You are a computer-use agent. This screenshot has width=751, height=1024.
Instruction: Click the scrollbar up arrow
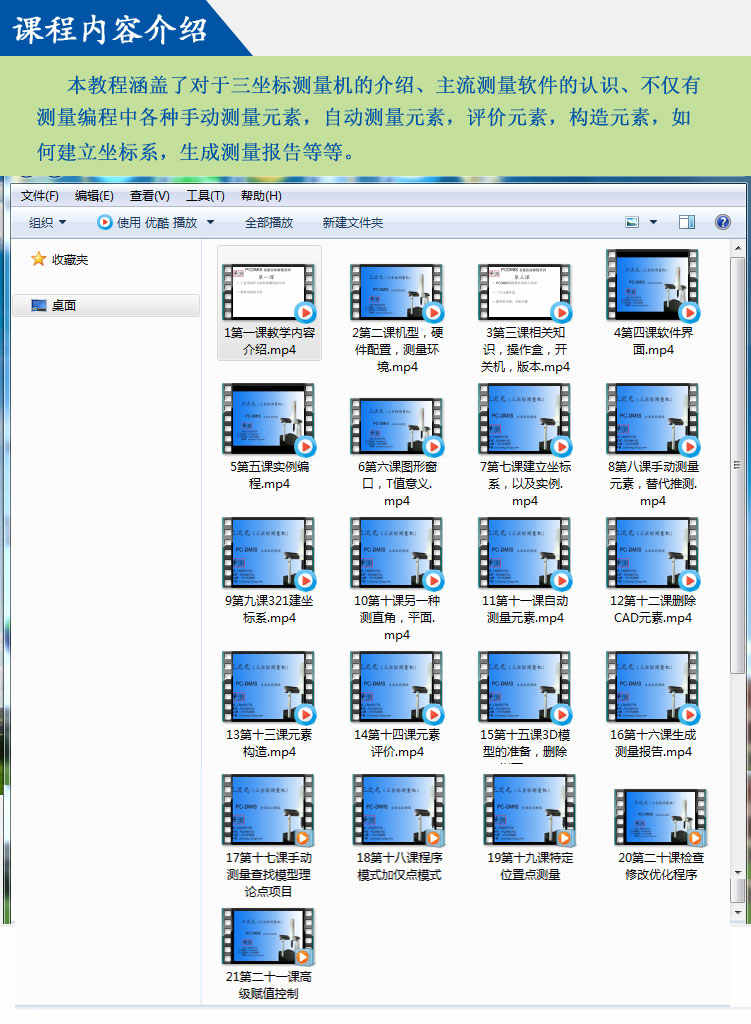(737, 249)
